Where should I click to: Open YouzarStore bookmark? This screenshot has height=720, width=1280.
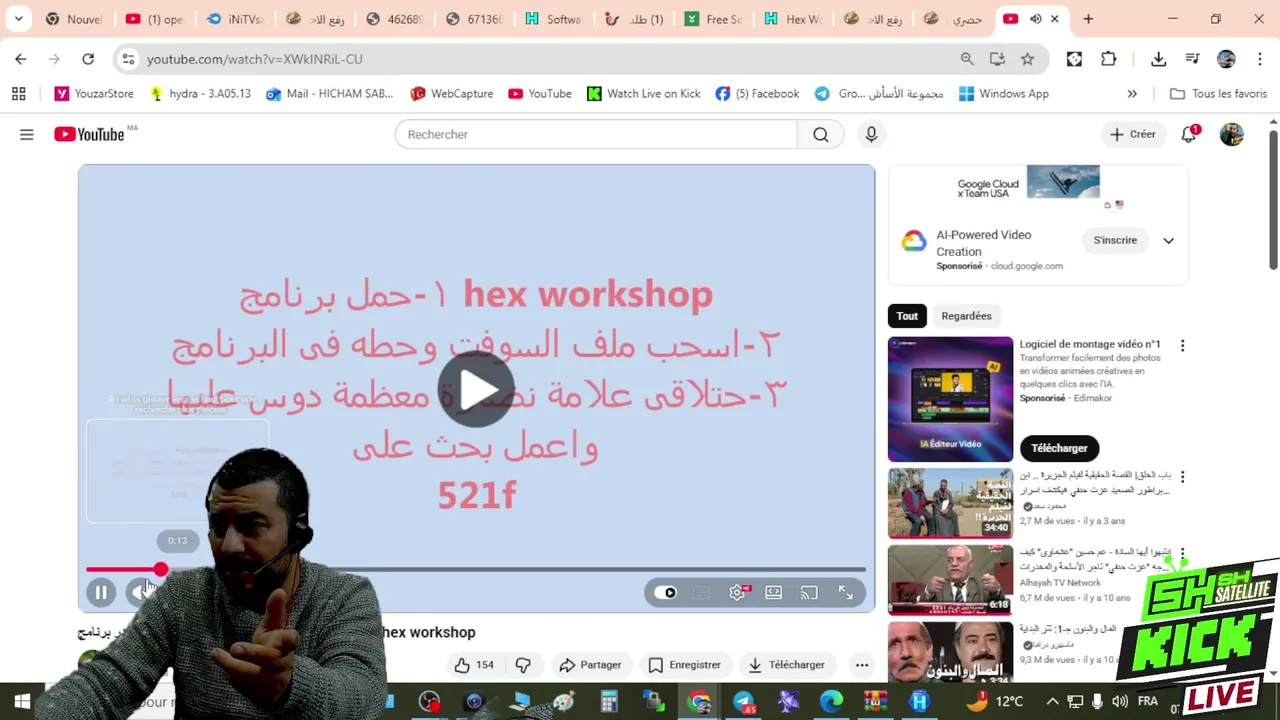pos(94,94)
